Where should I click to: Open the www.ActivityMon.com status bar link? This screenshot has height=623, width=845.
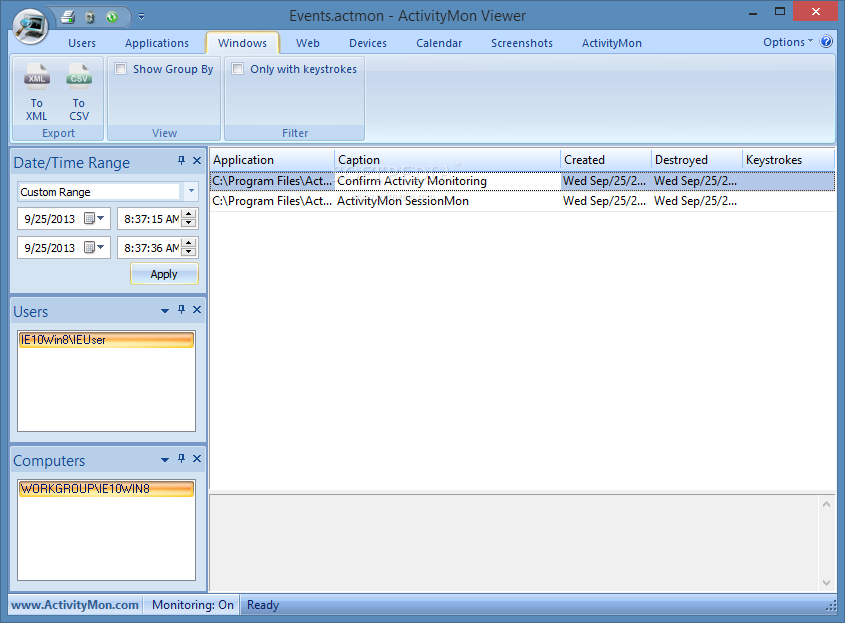point(75,605)
